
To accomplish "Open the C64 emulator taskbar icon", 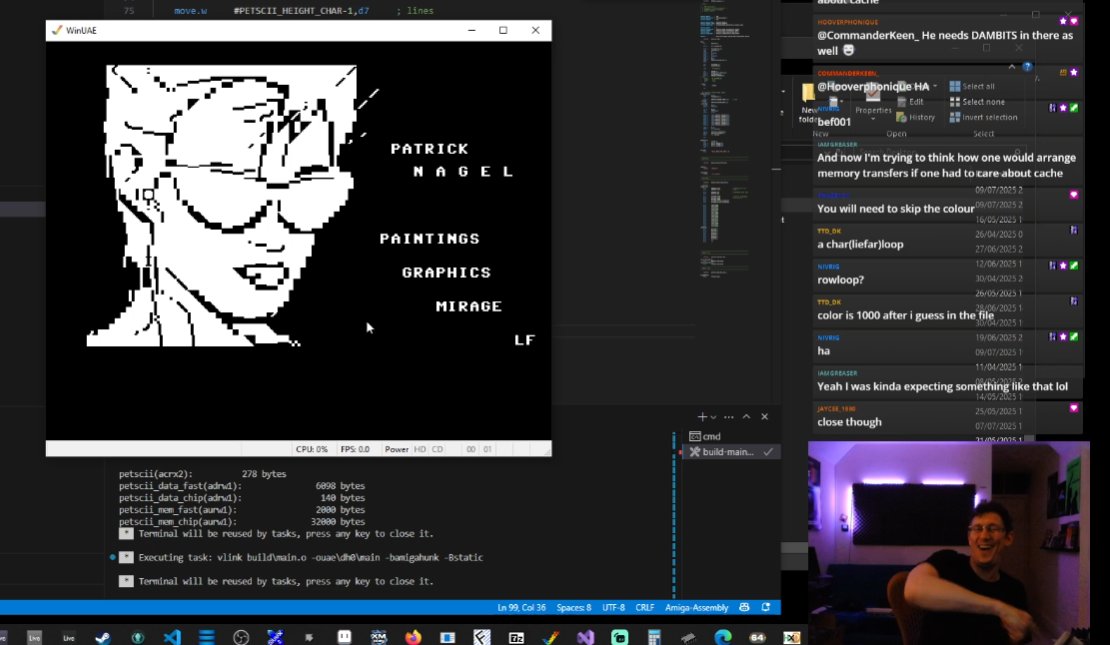I will 757,637.
